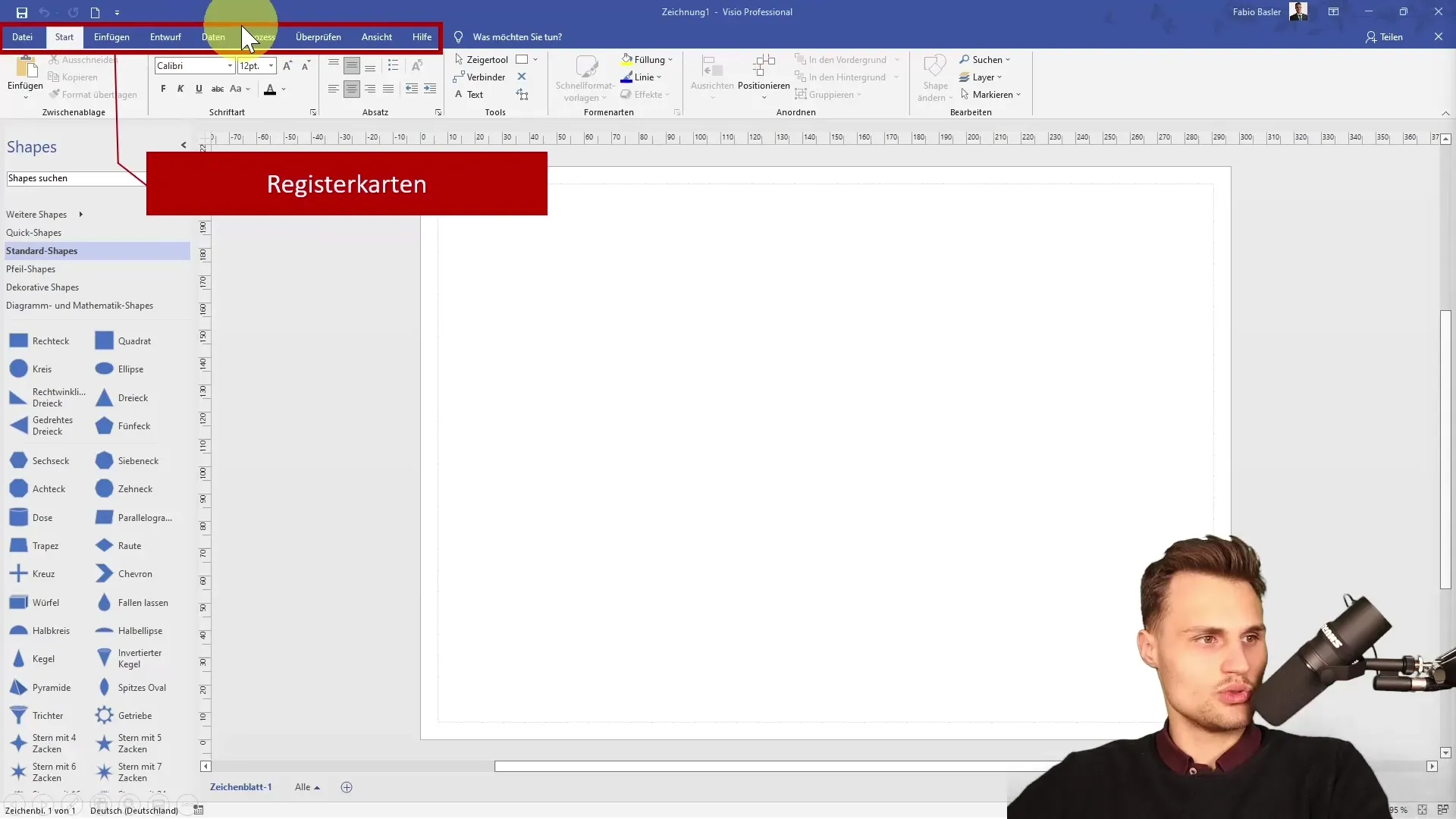Image resolution: width=1456 pixels, height=819 pixels.
Task: Center paragraph alignment icon
Action: 352,89
